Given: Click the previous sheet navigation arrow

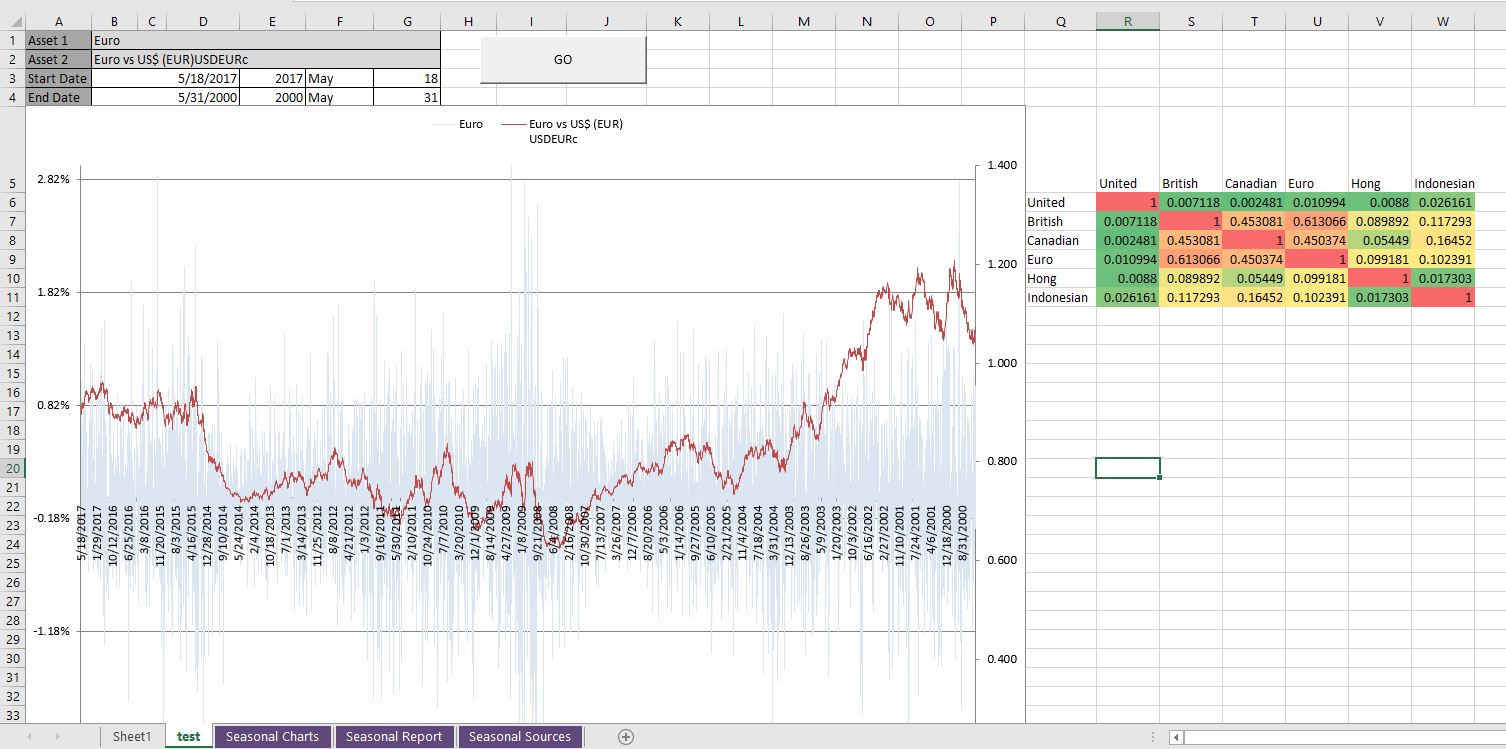Looking at the screenshot, I should tap(29, 737).
